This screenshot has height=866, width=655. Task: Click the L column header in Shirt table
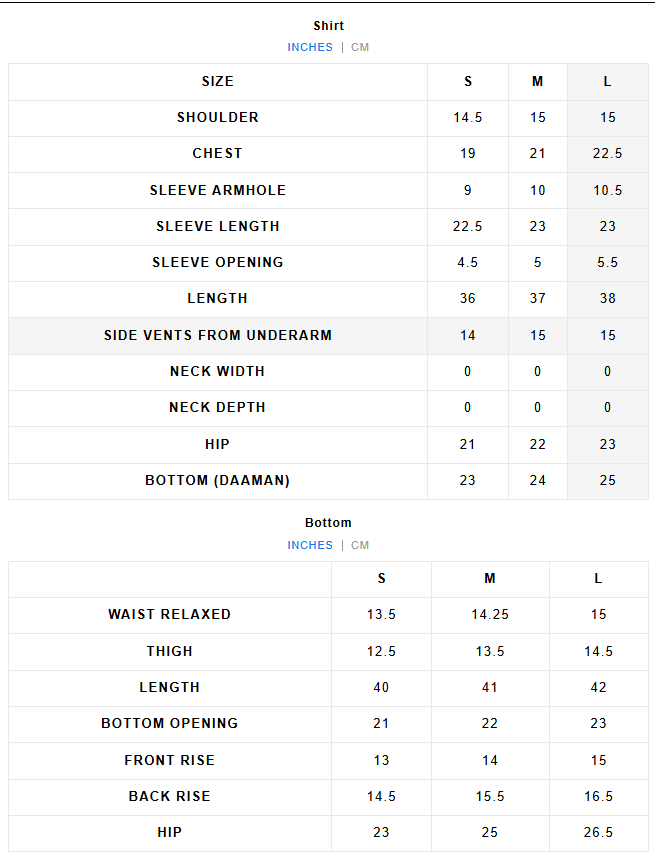click(x=607, y=81)
